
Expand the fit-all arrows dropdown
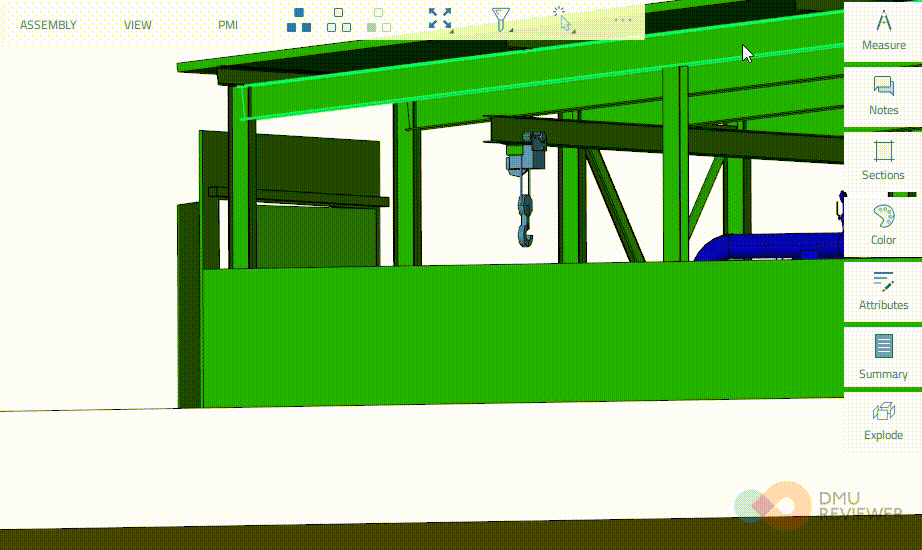tap(440, 20)
